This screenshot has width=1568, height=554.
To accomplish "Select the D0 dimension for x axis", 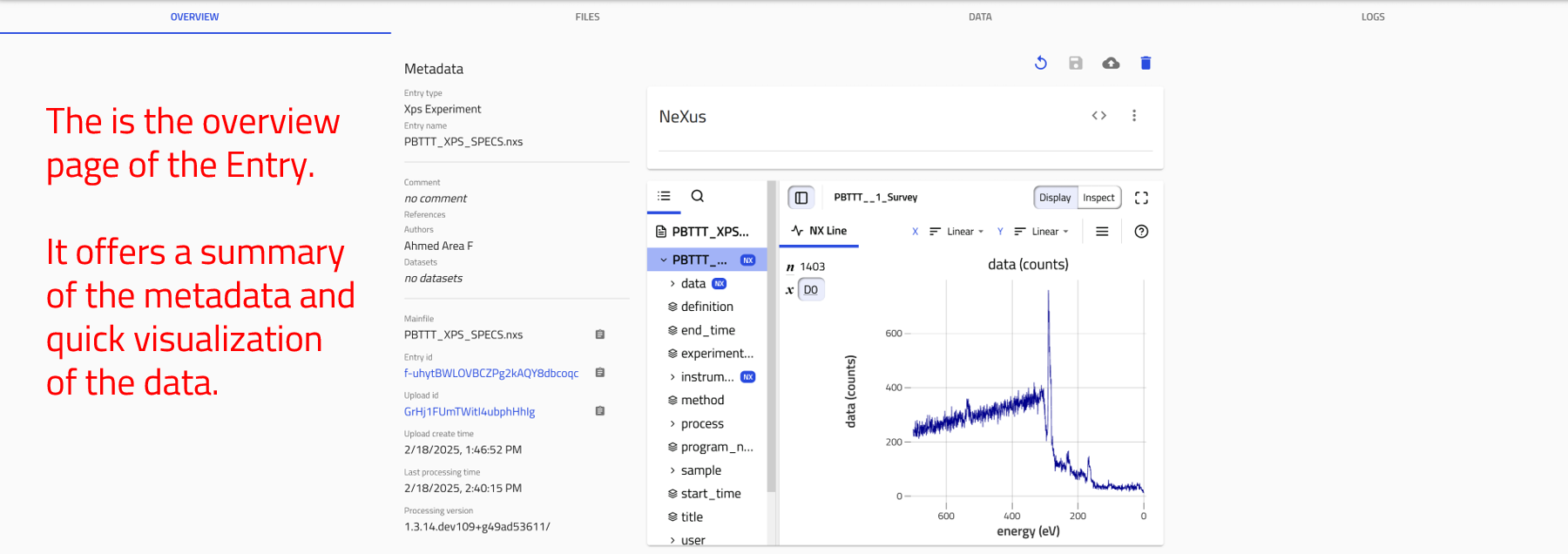I will pos(810,290).
